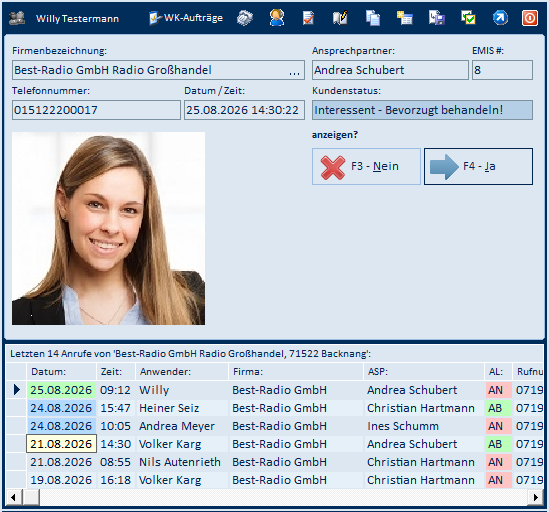Open the ellipsis in Firmenbezeichnung field

coord(294,72)
